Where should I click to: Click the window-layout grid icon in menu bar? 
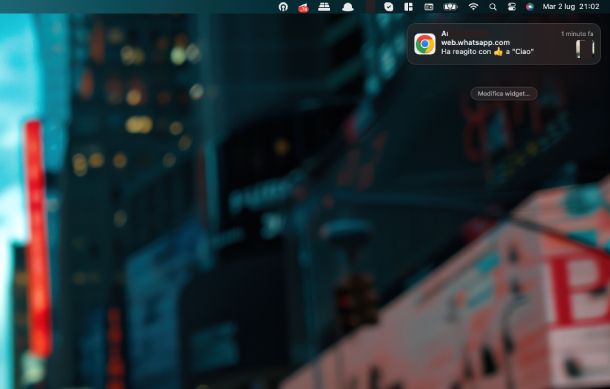pyautogui.click(x=408, y=7)
